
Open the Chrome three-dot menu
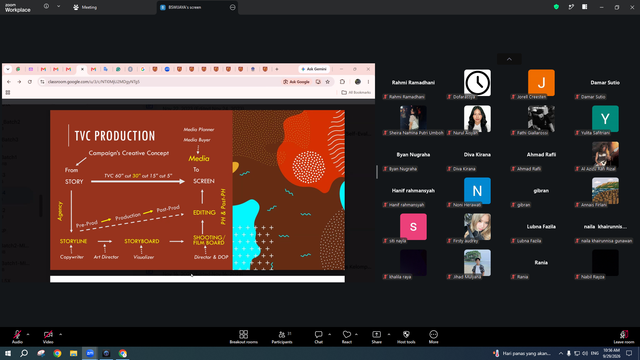click(368, 82)
